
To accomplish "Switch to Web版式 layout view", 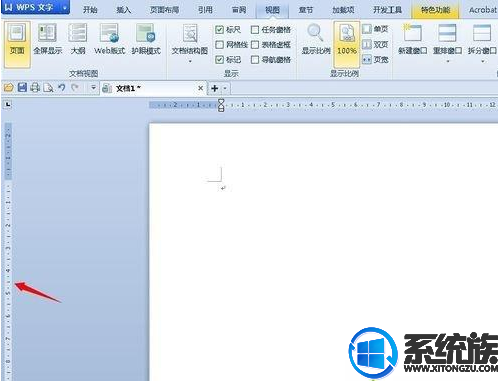I will pos(109,39).
